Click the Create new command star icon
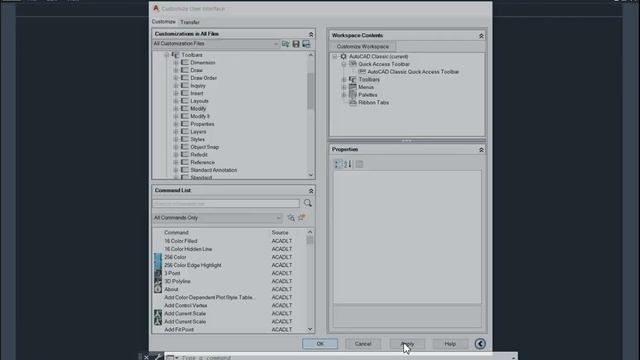The width and height of the screenshot is (640, 360). click(x=302, y=218)
